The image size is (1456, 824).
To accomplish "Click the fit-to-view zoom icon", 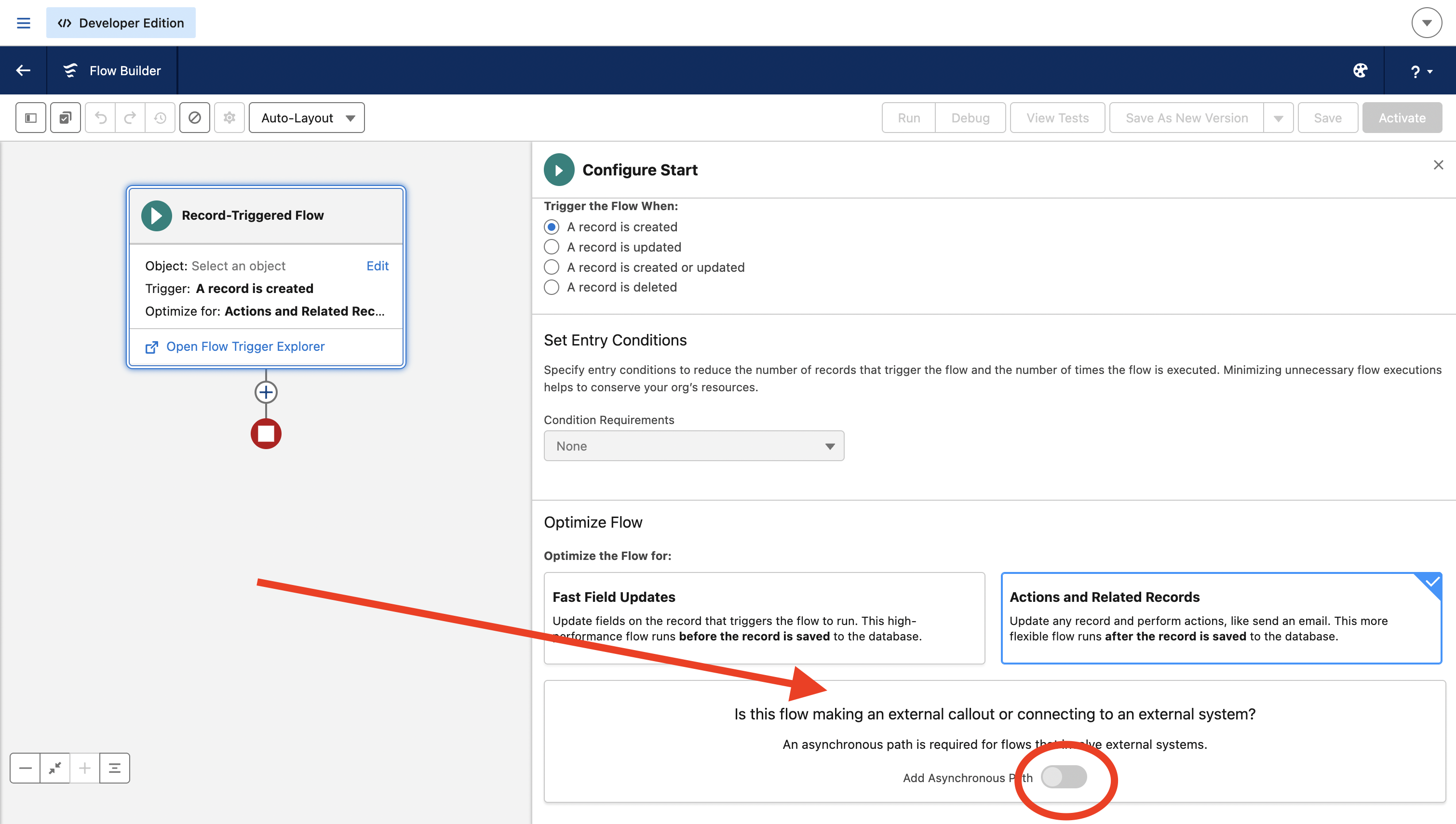I will 55,768.
